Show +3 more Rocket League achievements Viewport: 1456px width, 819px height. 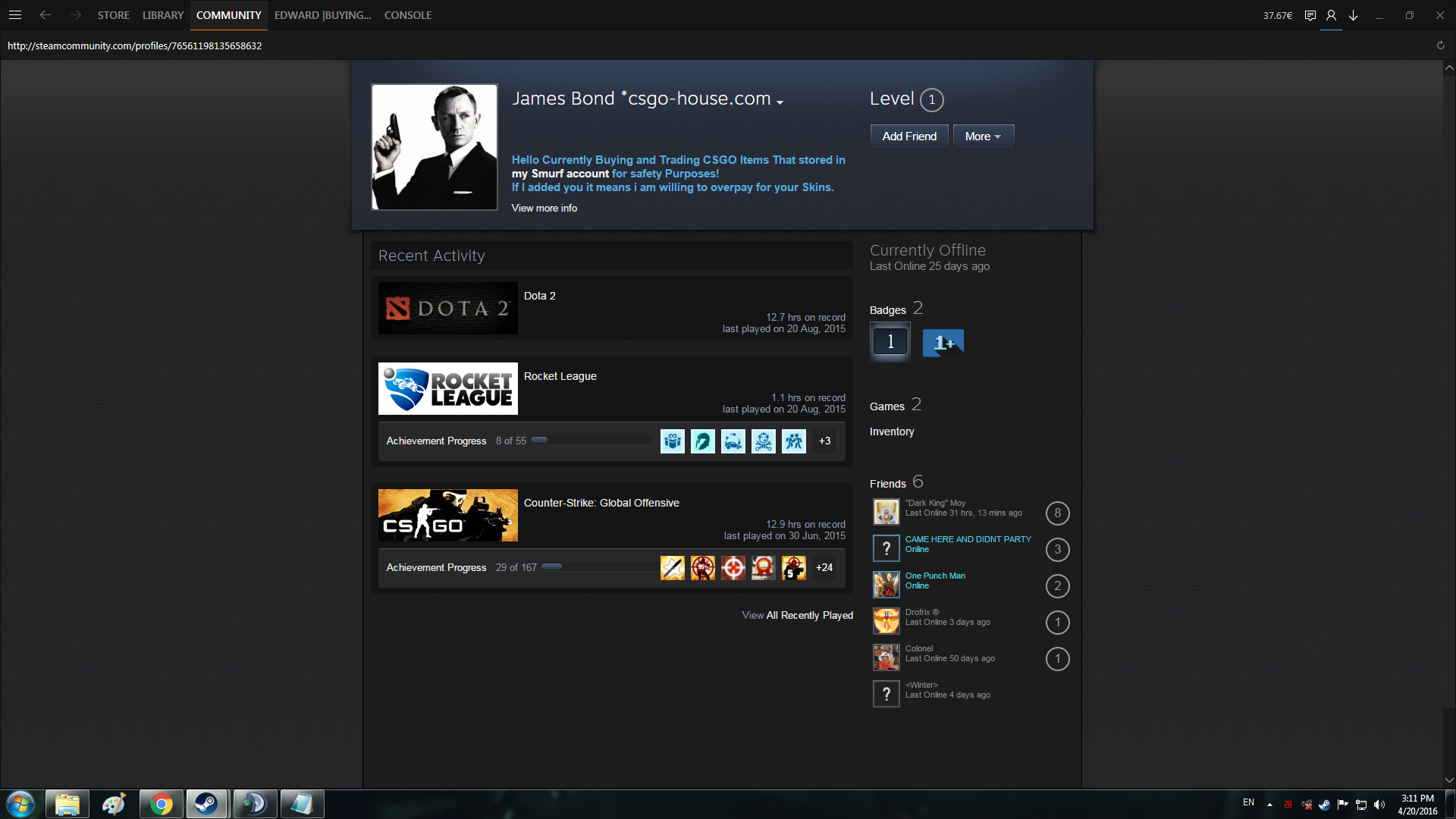click(824, 441)
